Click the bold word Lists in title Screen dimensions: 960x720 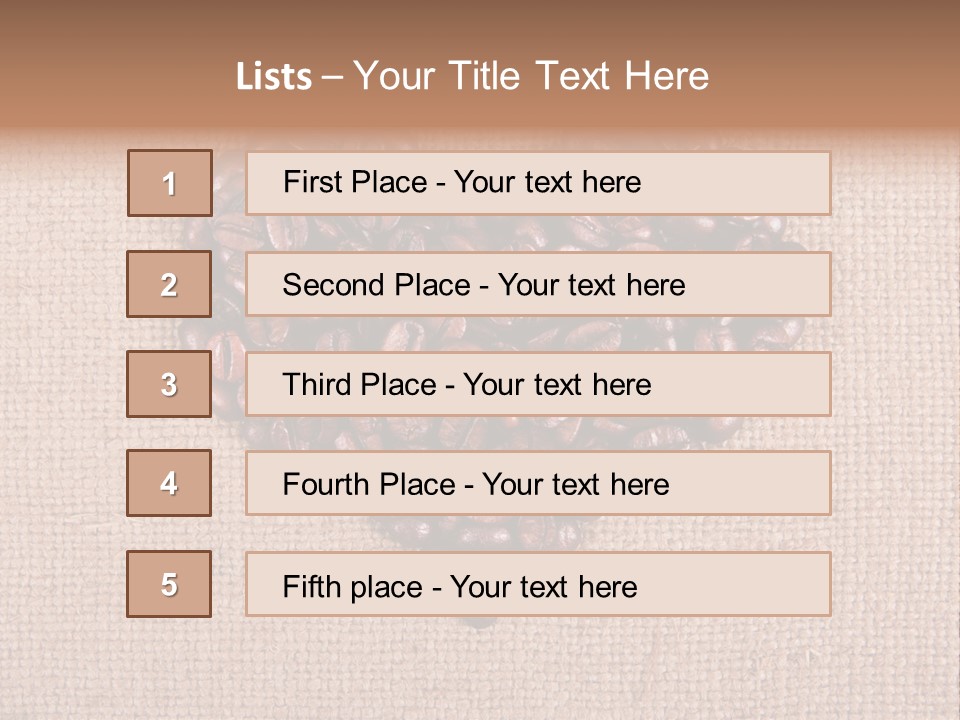pos(274,77)
